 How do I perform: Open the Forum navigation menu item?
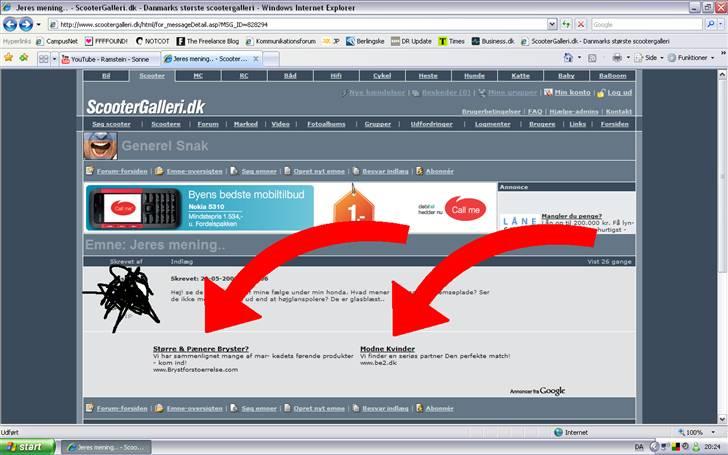tap(207, 124)
